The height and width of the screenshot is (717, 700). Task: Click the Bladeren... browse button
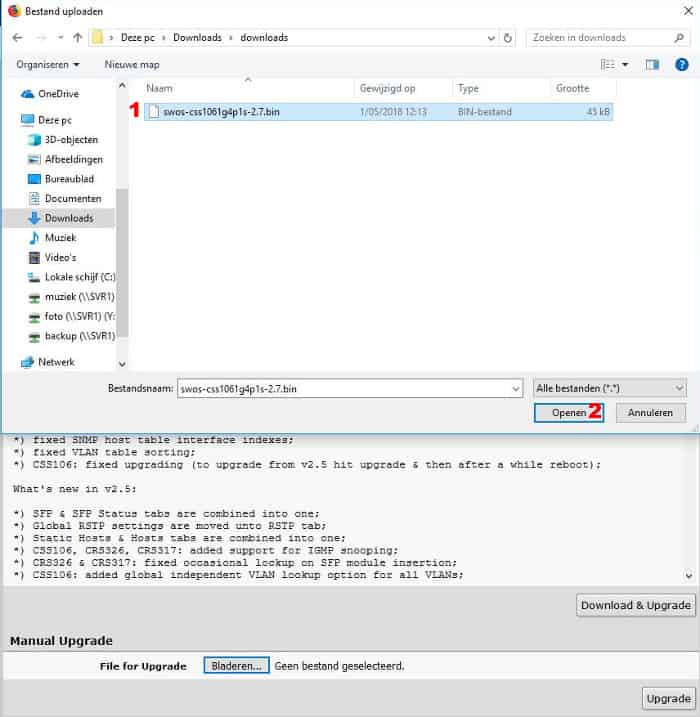pos(236,666)
